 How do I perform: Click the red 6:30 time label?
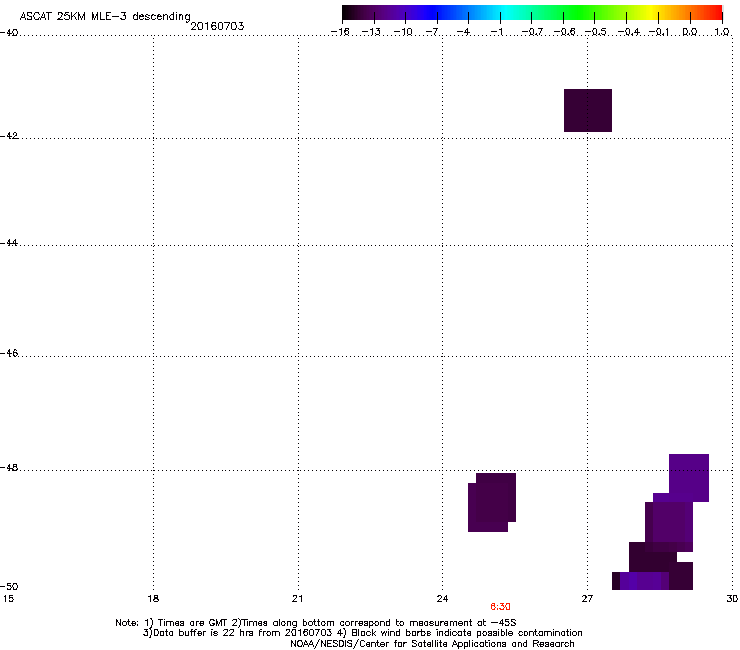point(500,607)
